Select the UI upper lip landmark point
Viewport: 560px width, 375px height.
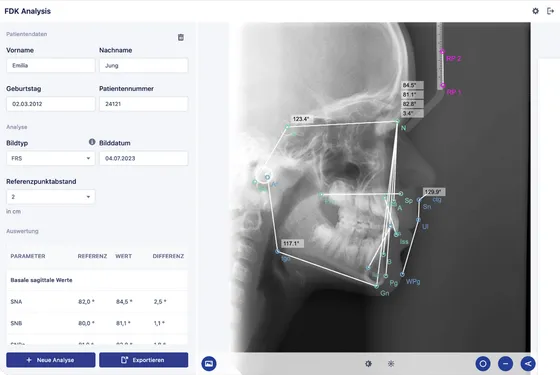point(418,220)
